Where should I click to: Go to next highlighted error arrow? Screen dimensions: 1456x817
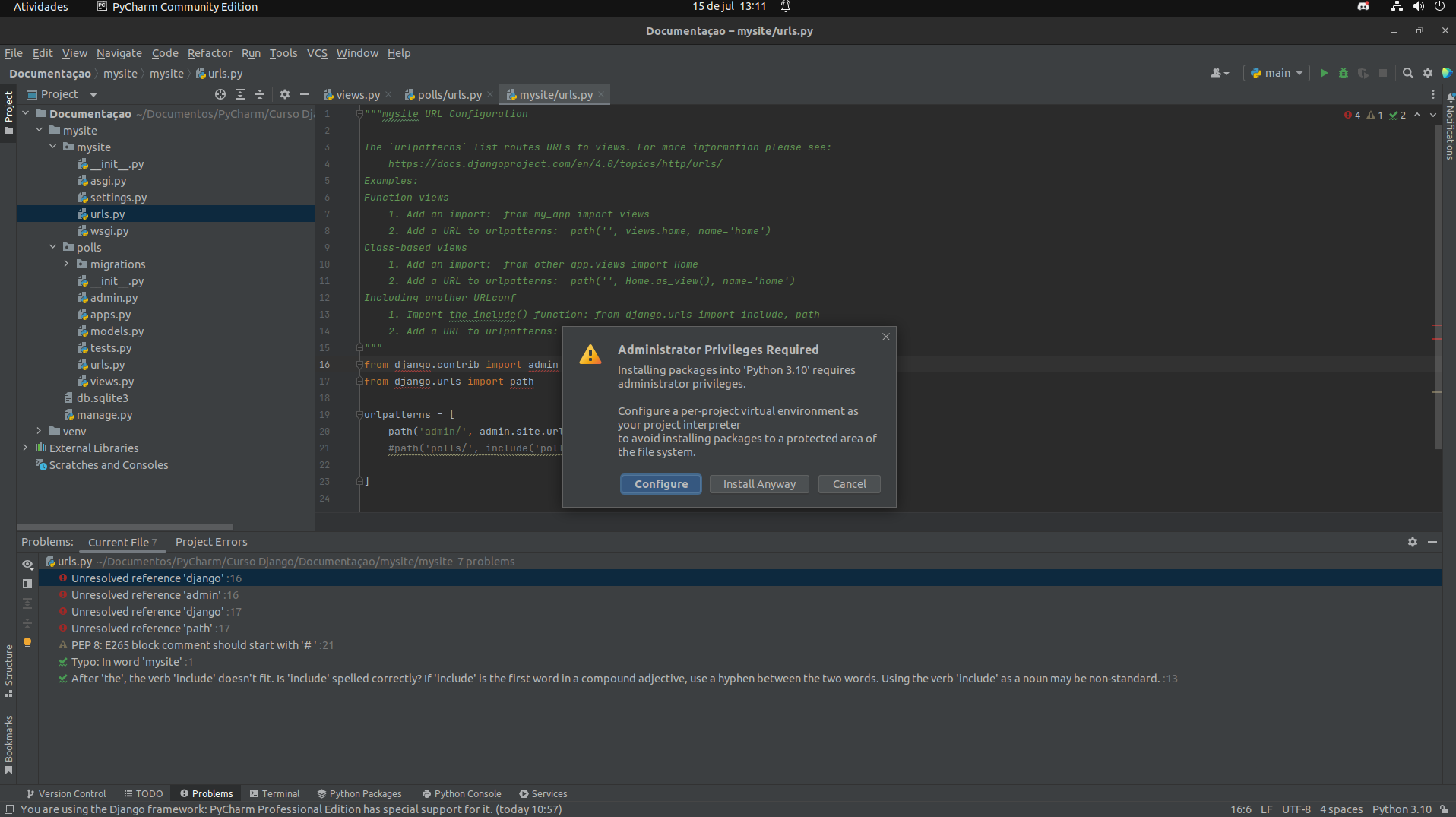[1433, 115]
